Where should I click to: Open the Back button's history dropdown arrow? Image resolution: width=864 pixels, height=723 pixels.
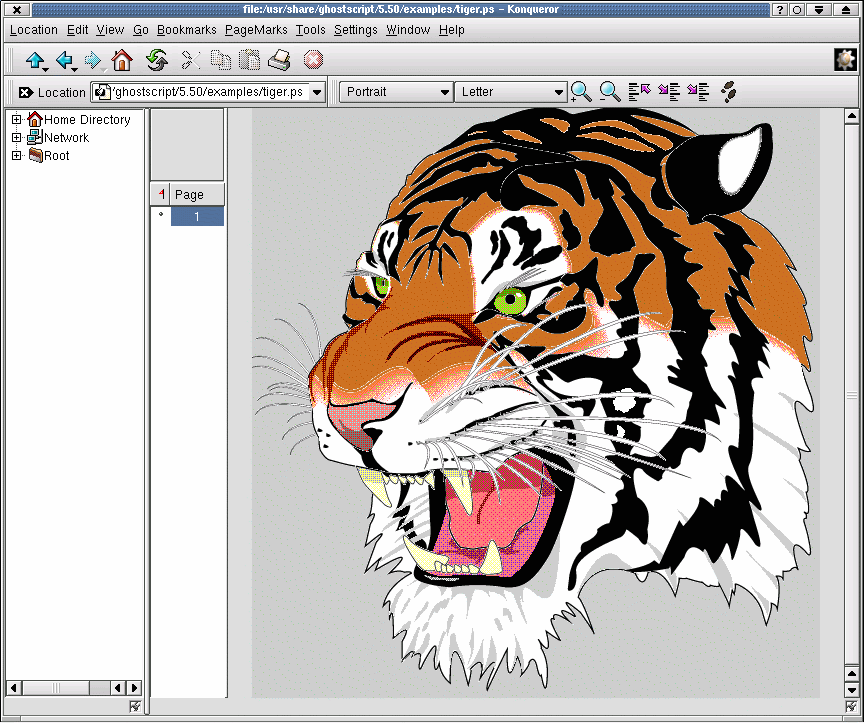click(74, 69)
